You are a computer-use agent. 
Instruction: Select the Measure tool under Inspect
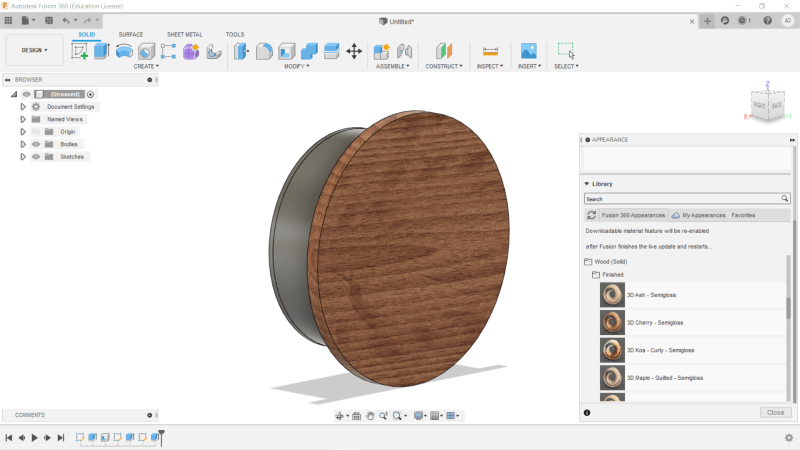point(490,51)
